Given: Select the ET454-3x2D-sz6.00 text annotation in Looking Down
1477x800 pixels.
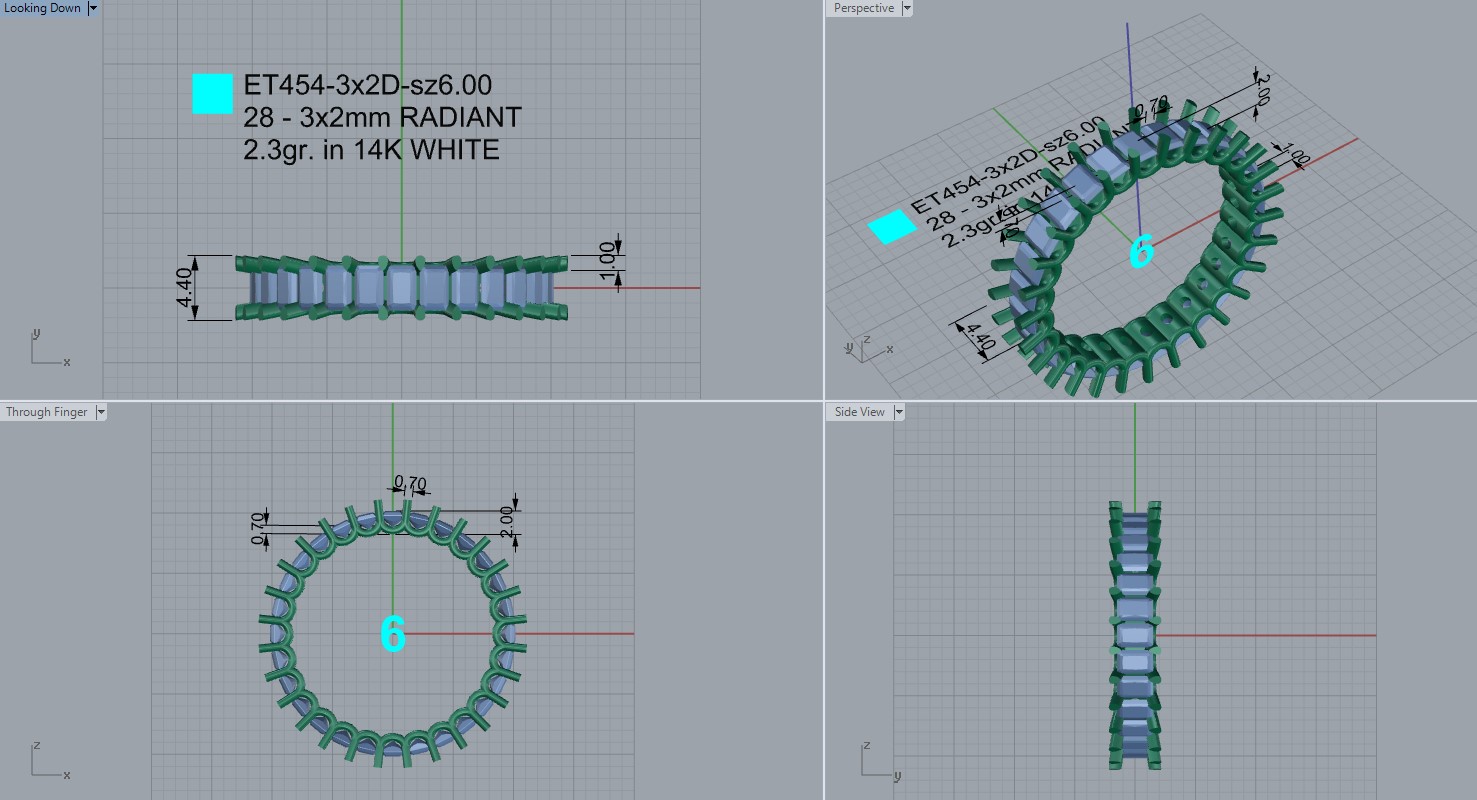Looking at the screenshot, I should point(367,86).
